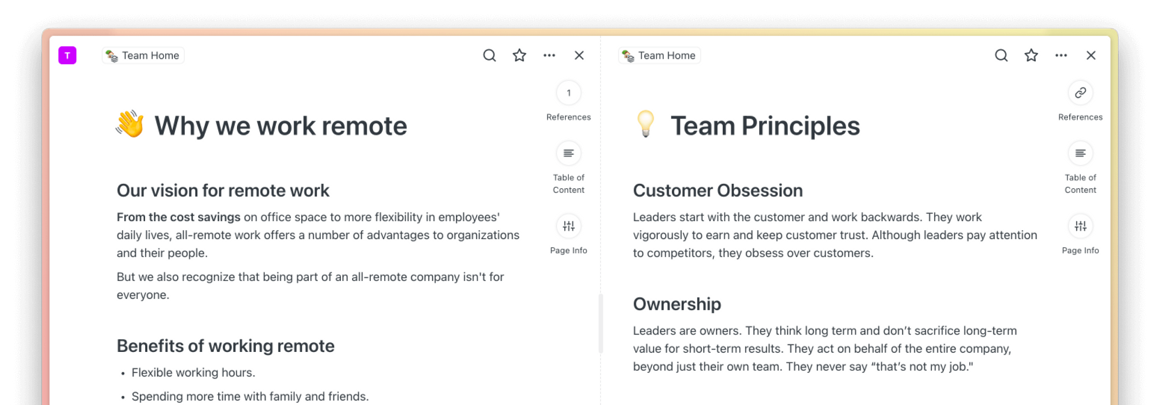1159x405 pixels.
Task: Search in the Team Principles pane
Action: point(1002,55)
